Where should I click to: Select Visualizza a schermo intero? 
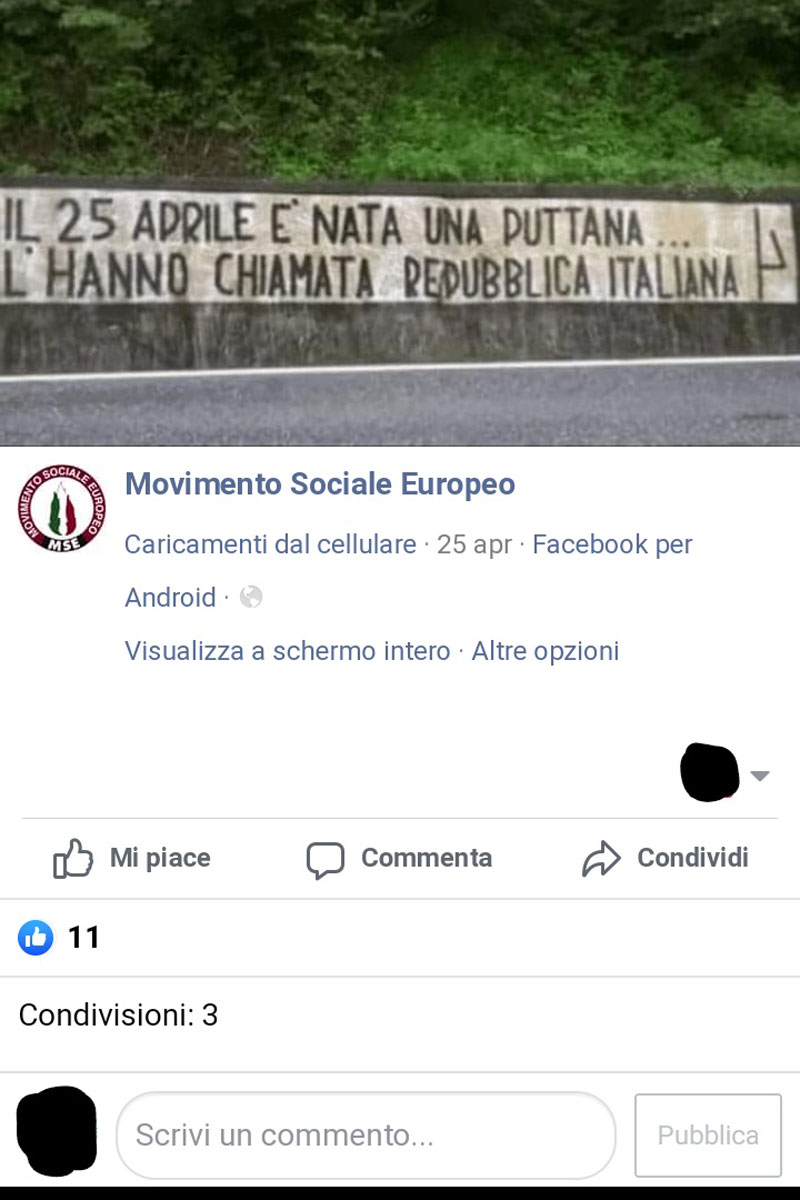point(287,651)
